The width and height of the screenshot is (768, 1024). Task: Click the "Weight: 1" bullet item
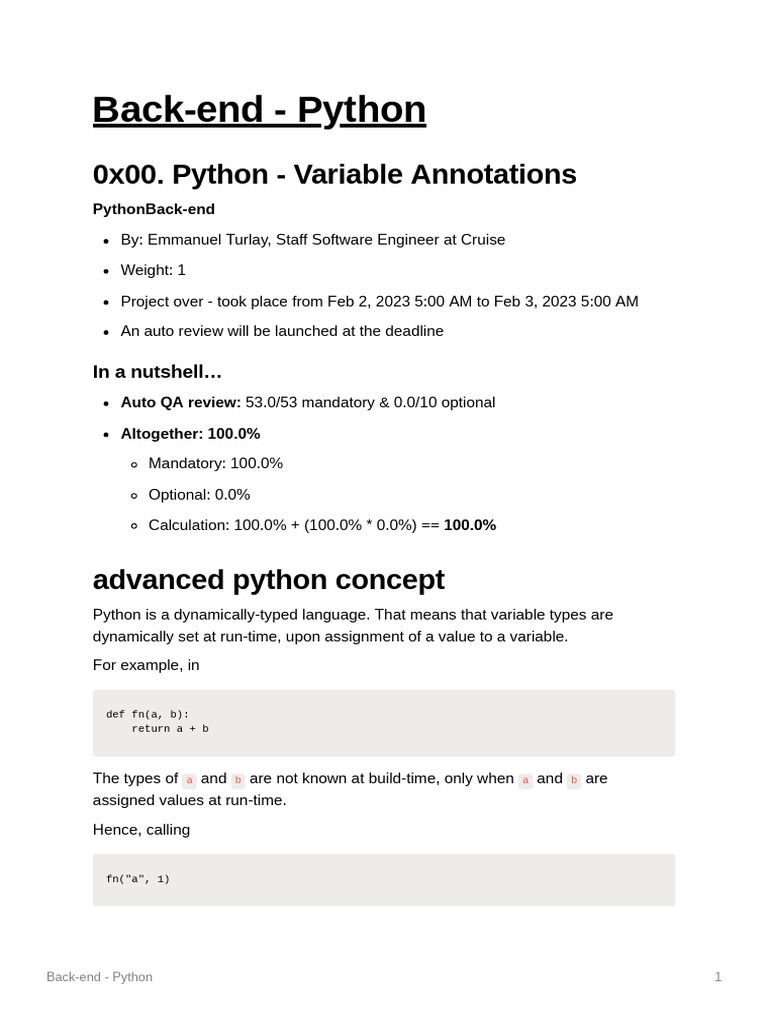tap(153, 270)
